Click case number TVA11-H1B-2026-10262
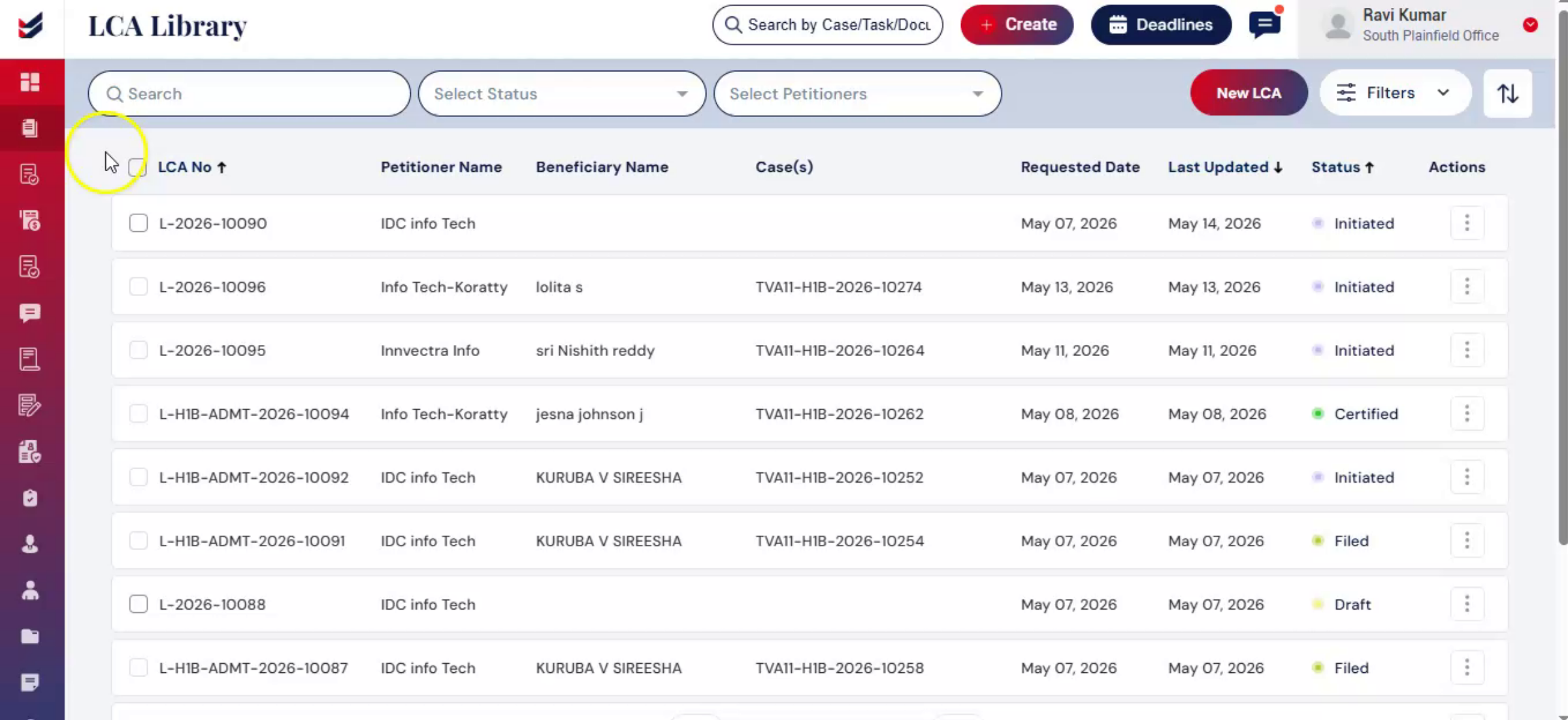 tap(840, 414)
